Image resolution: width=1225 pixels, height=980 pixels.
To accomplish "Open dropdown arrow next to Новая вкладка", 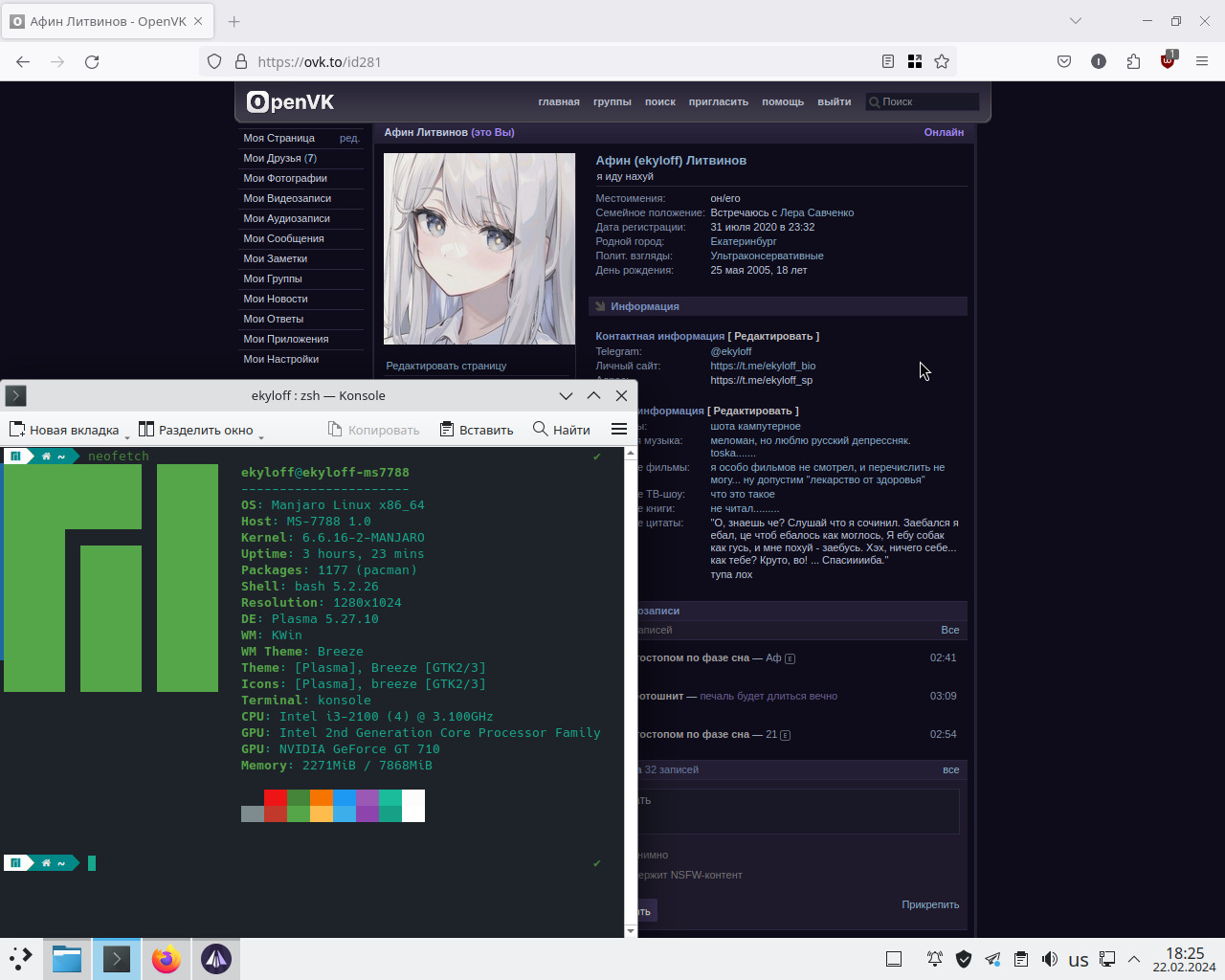I will pyautogui.click(x=127, y=436).
